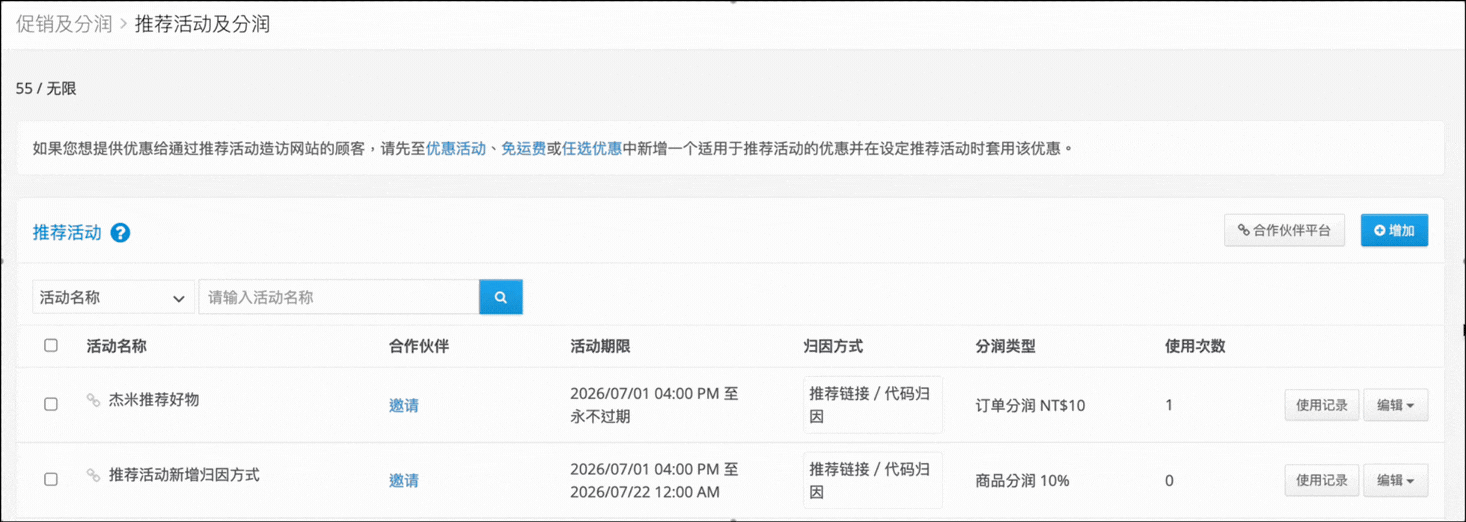Click the 归因方式 column header

click(832, 346)
